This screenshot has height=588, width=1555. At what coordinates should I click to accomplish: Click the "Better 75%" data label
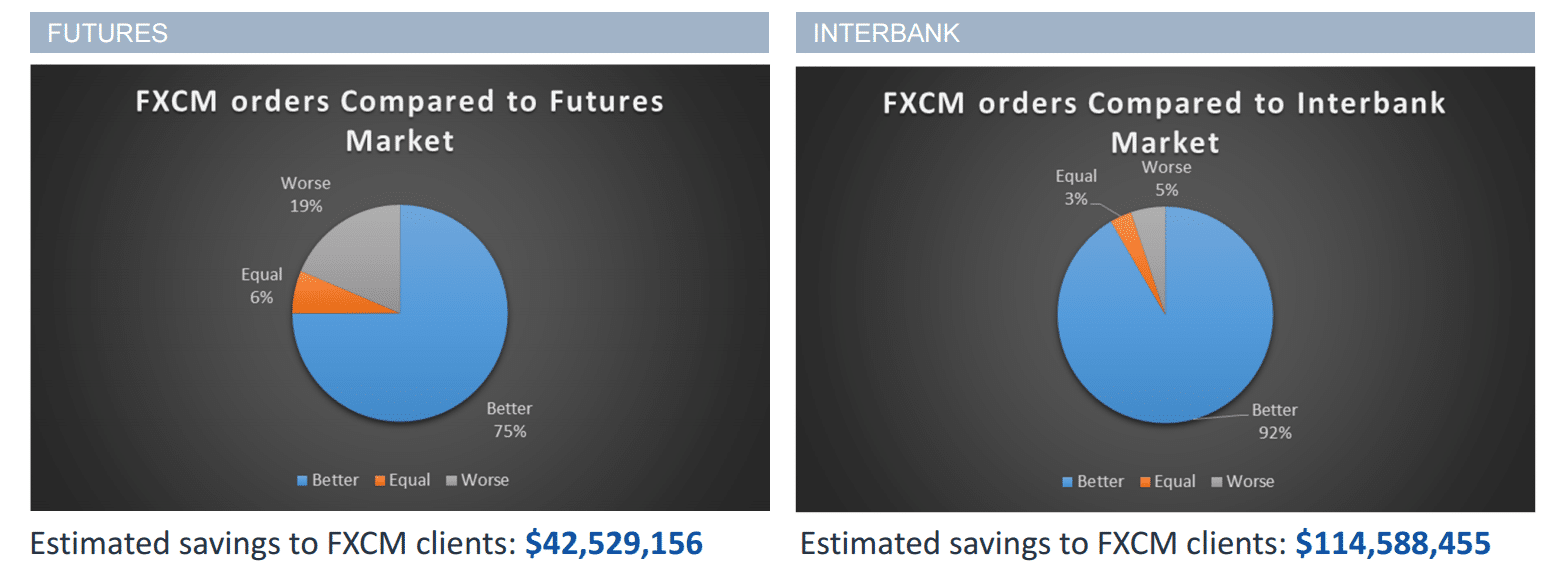[509, 420]
